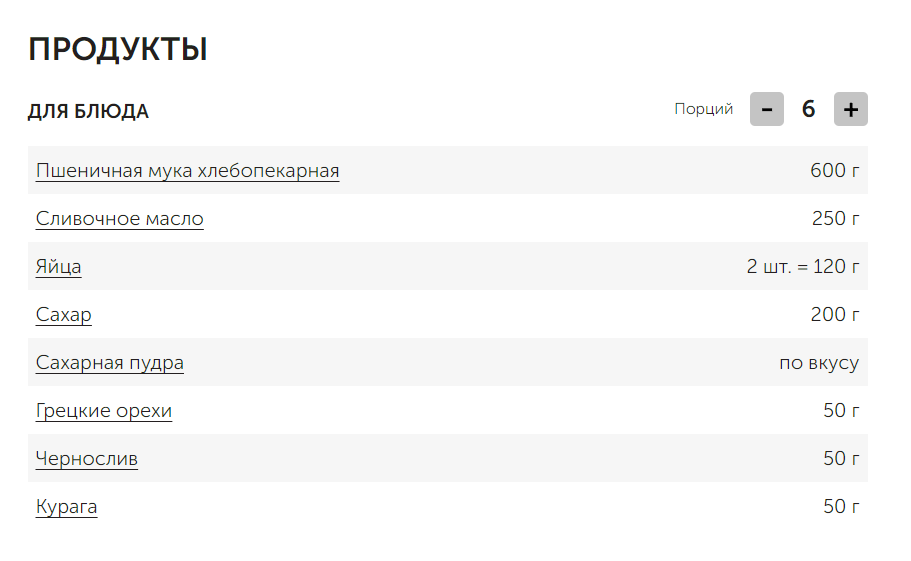Open the Чернослив ingredient link

(x=87, y=459)
